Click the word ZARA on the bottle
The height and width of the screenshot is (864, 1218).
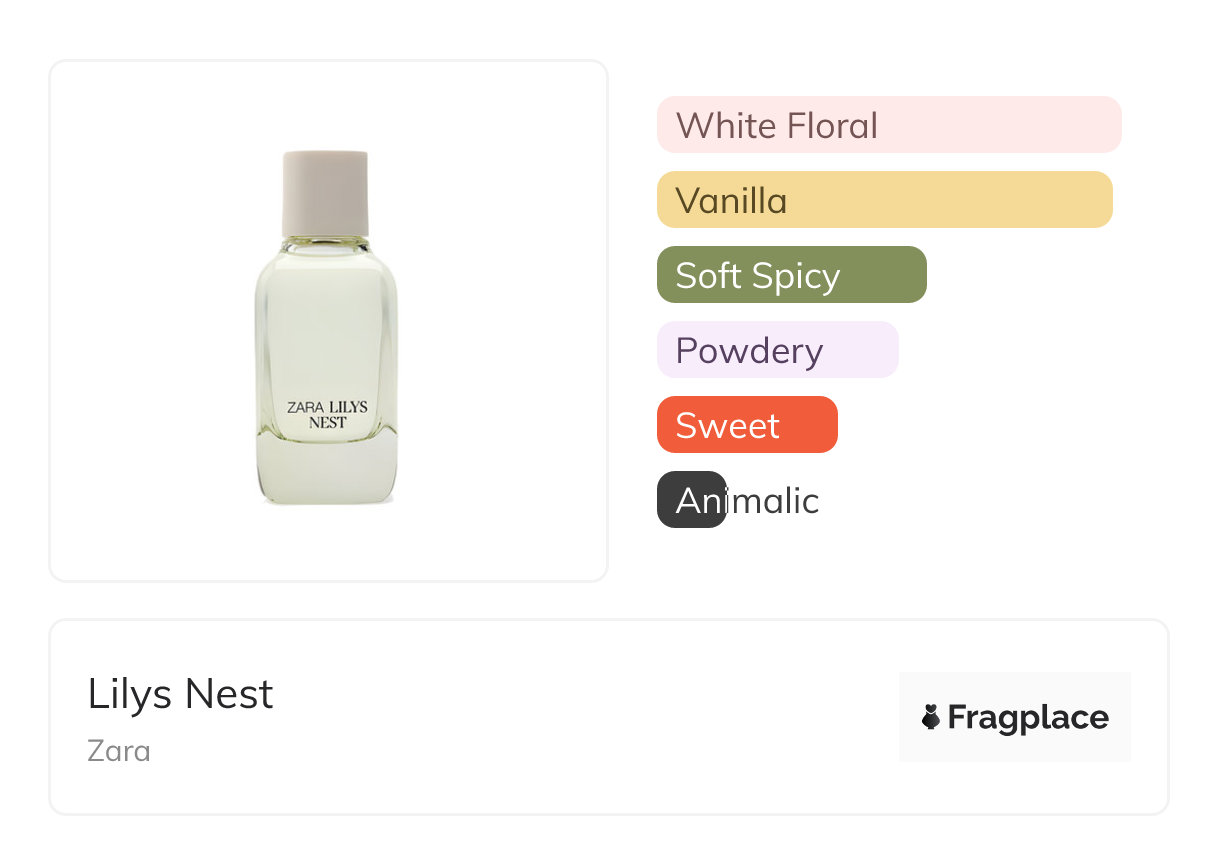pos(304,408)
